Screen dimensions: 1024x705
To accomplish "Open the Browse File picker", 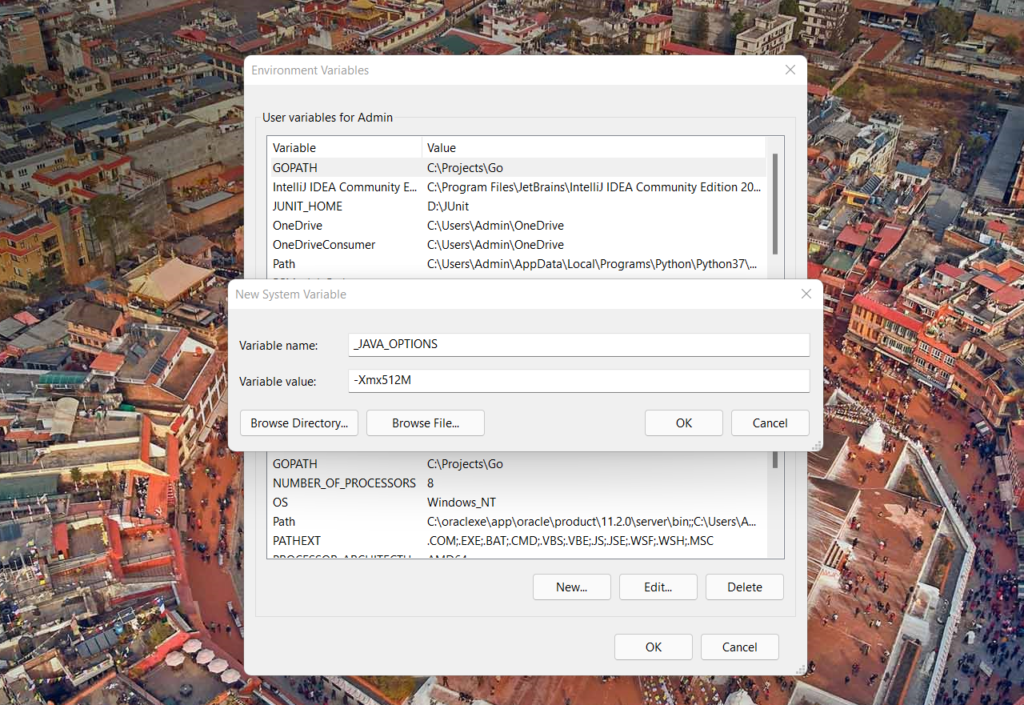I will 425,423.
